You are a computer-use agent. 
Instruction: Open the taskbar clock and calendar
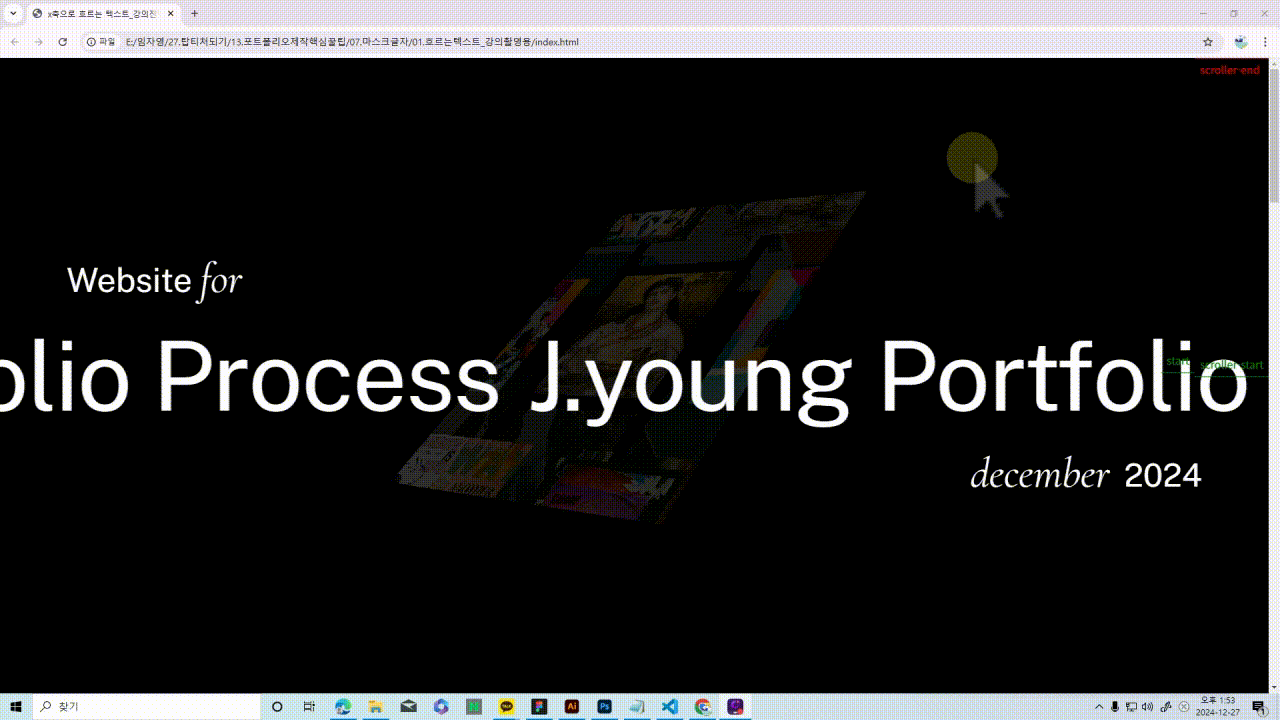(x=1216, y=707)
